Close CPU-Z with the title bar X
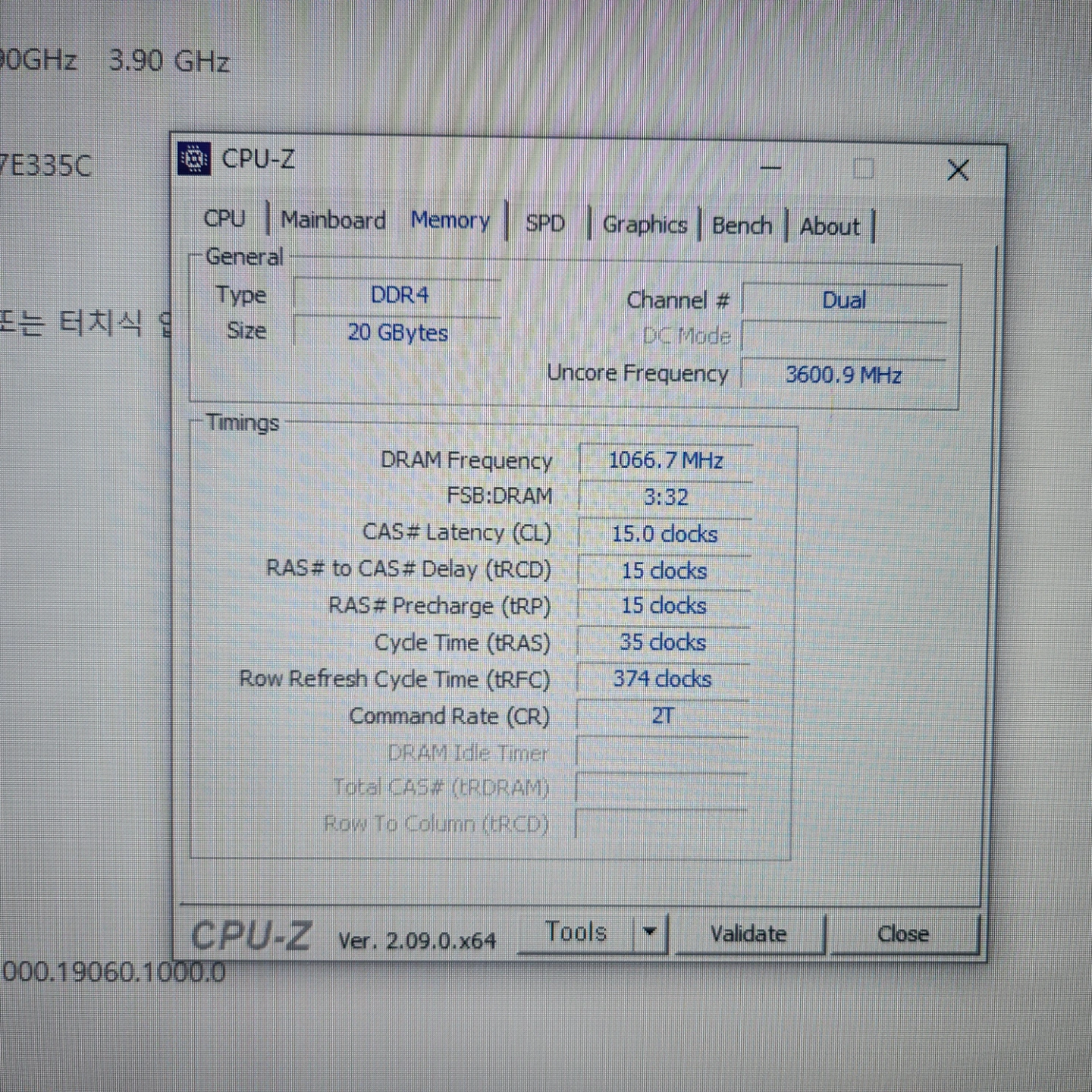The height and width of the screenshot is (1092, 1092). (958, 170)
